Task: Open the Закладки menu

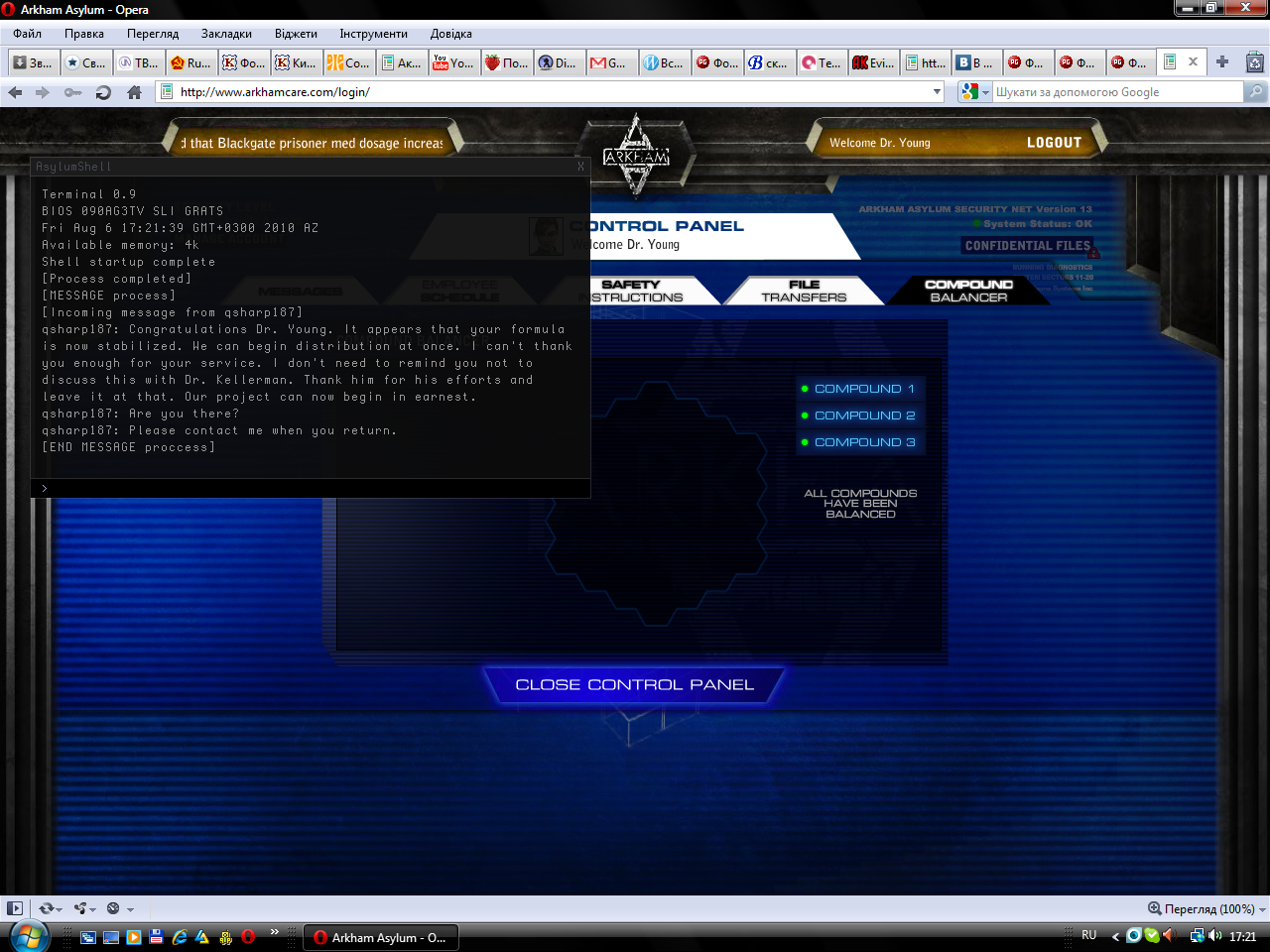Action: click(x=226, y=34)
